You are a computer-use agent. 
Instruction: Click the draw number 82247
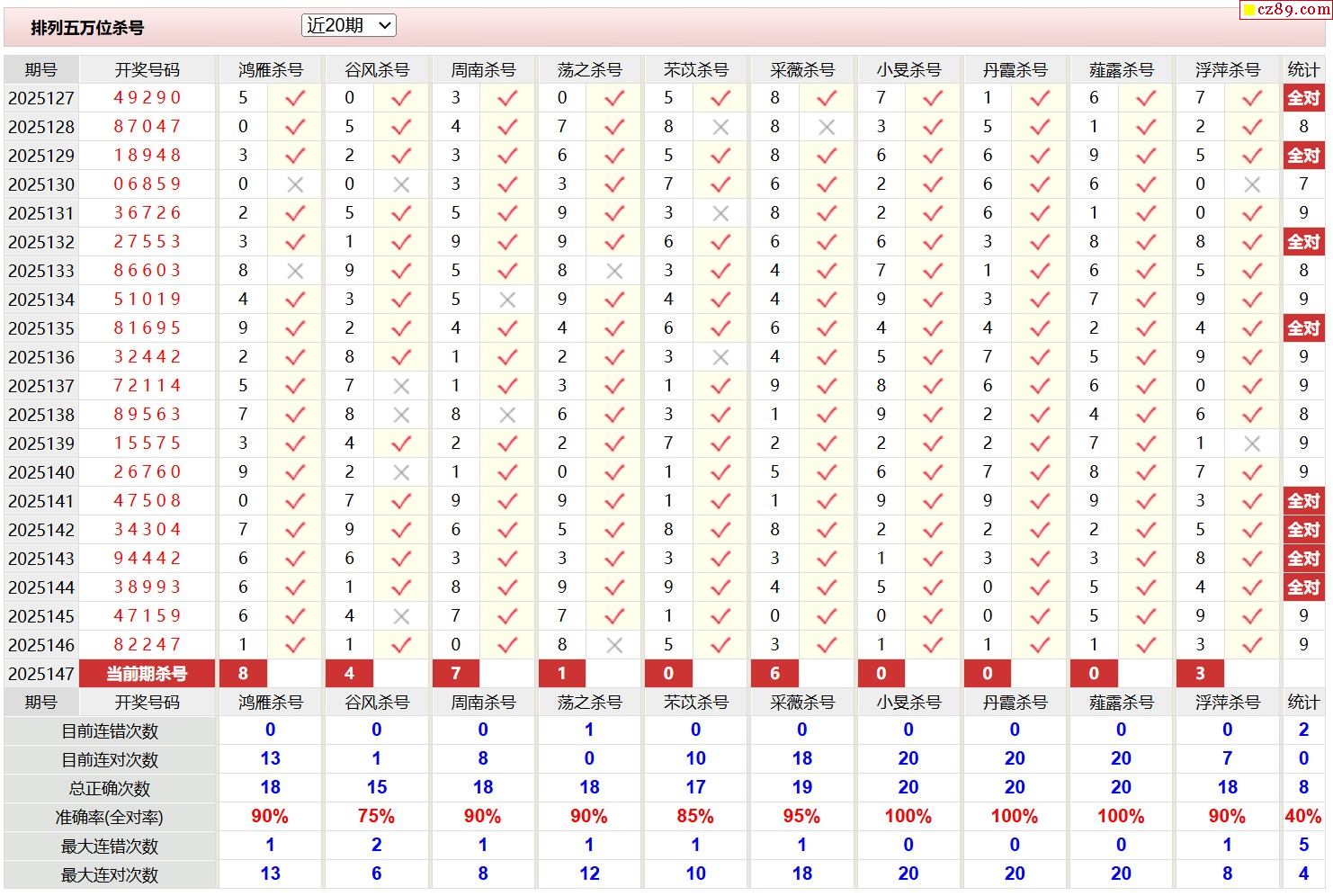pyautogui.click(x=148, y=645)
